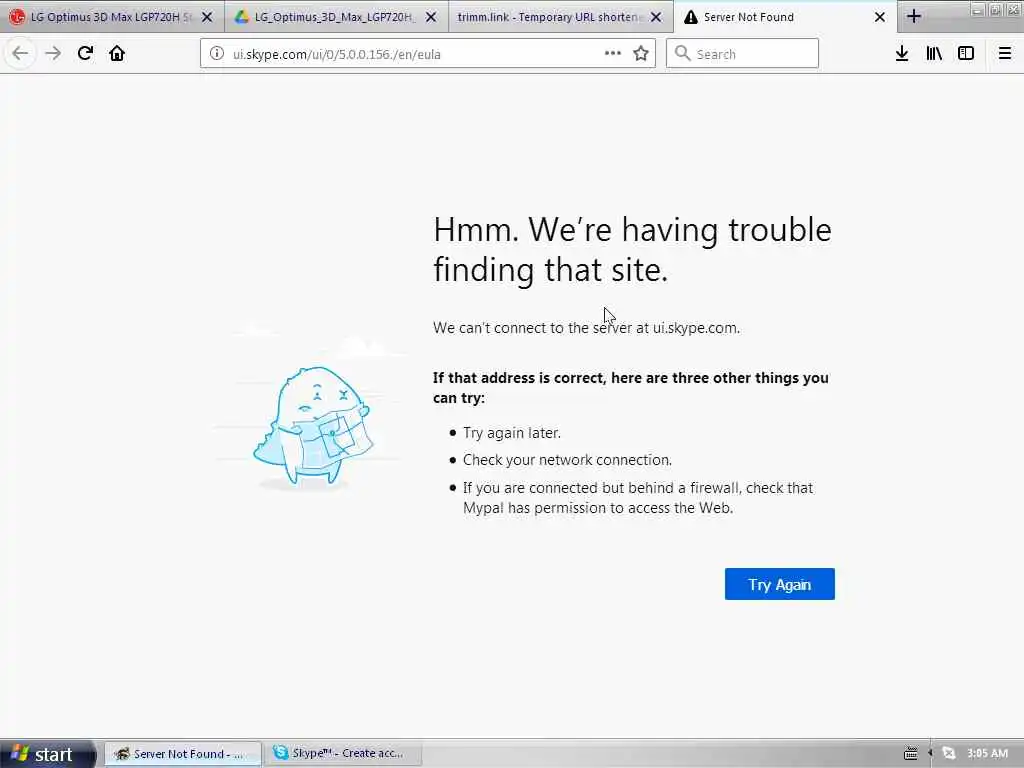Open the hamburger application menu
The height and width of the screenshot is (768, 1024).
pyautogui.click(x=1004, y=54)
